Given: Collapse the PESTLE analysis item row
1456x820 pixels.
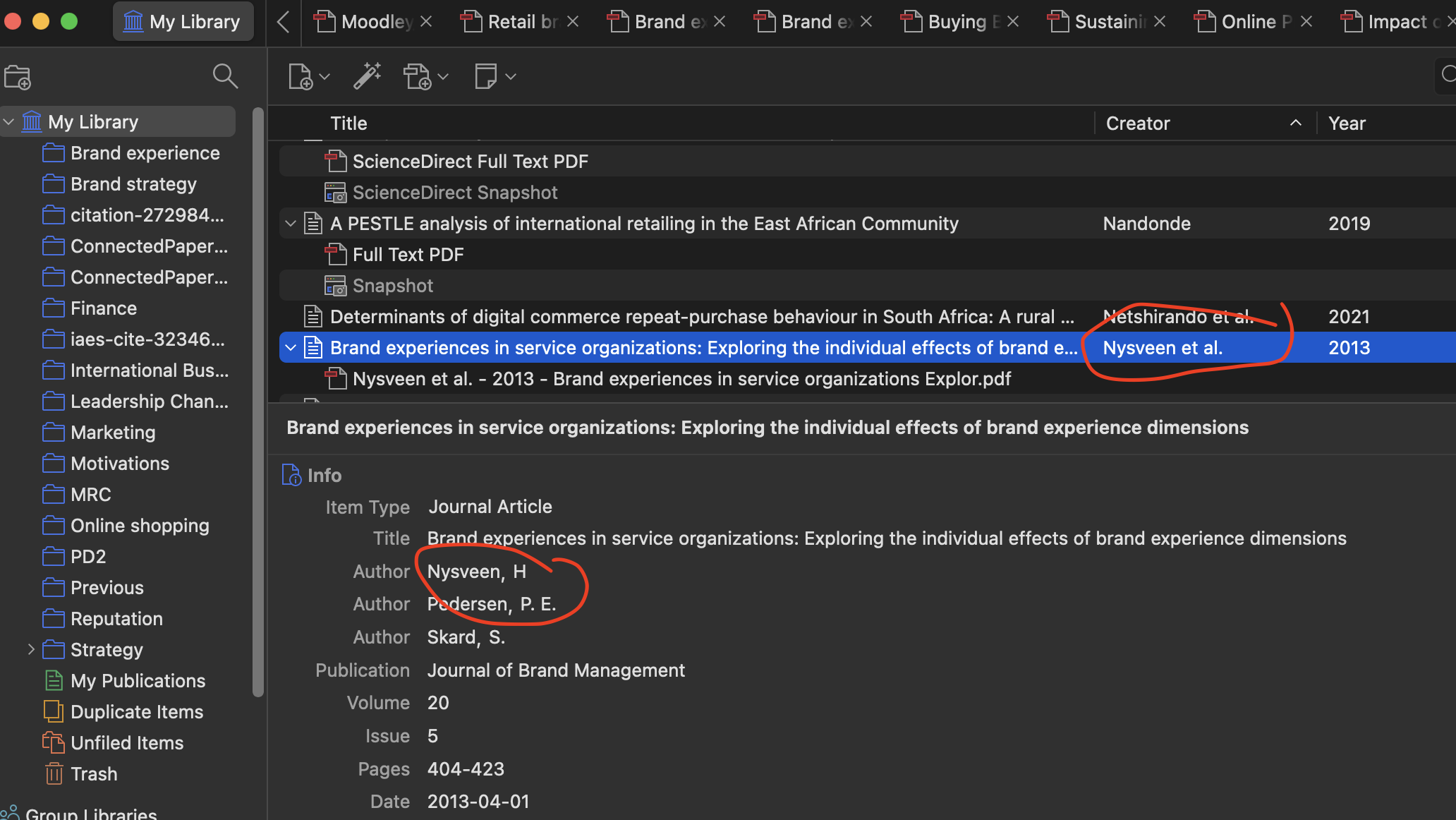Looking at the screenshot, I should pos(290,224).
